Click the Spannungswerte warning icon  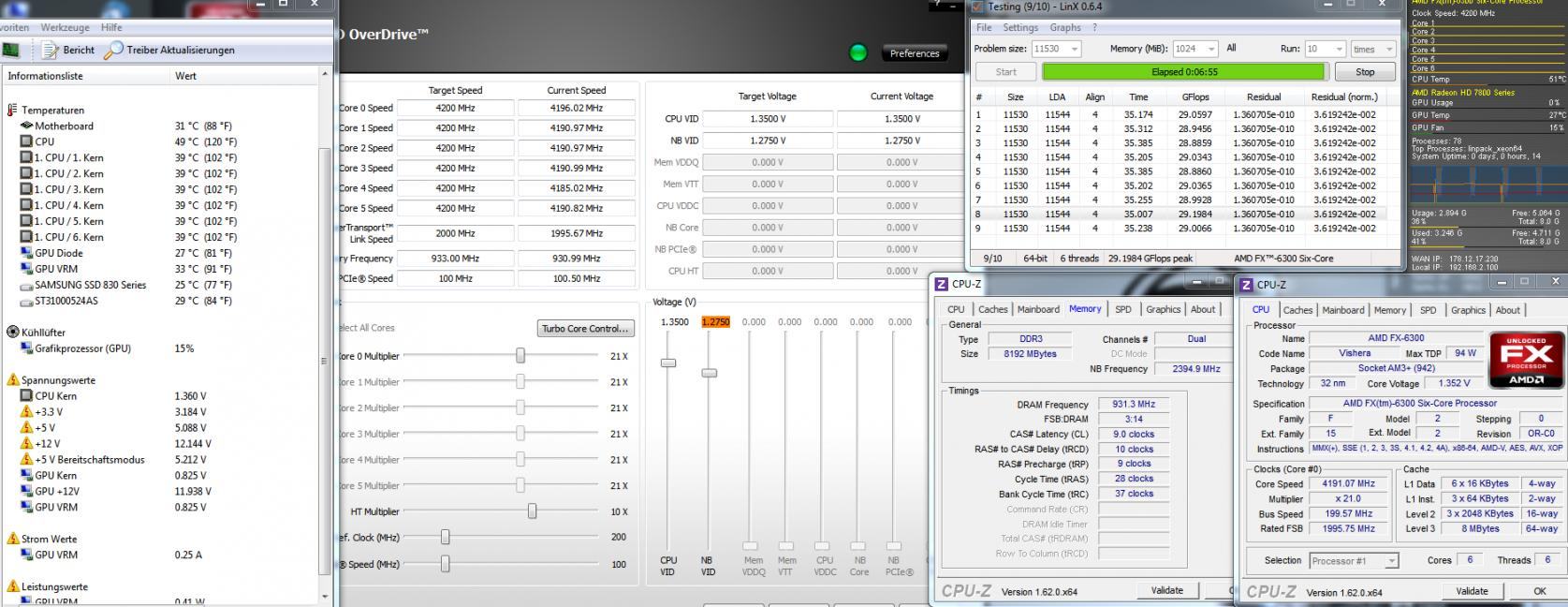click(x=13, y=379)
